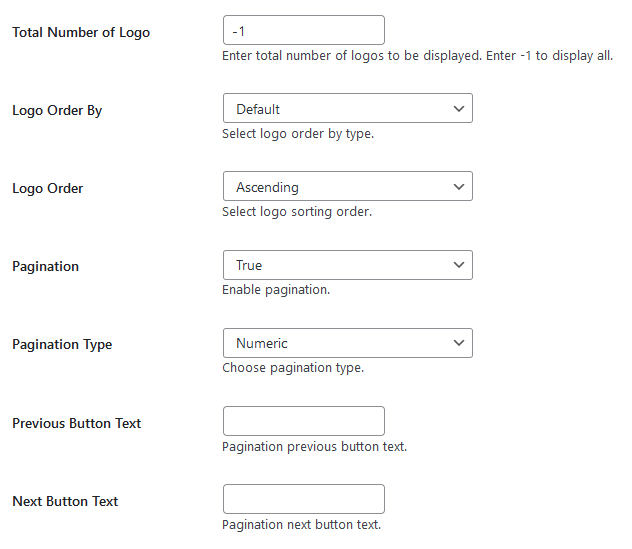Open the Logo Order By dropdown
This screenshot has width=632, height=549.
[x=347, y=109]
